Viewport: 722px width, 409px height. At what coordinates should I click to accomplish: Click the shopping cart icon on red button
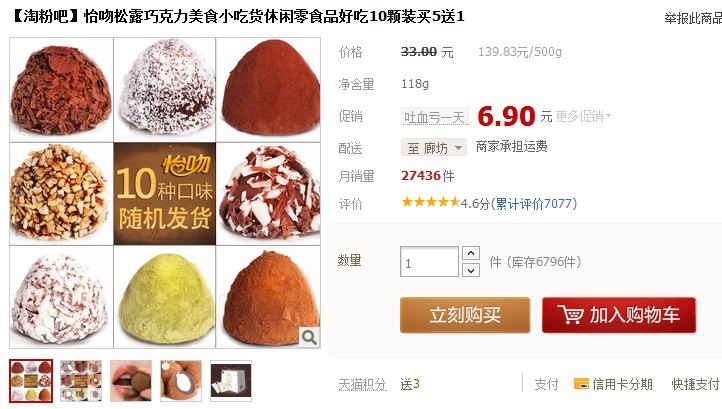click(x=570, y=315)
